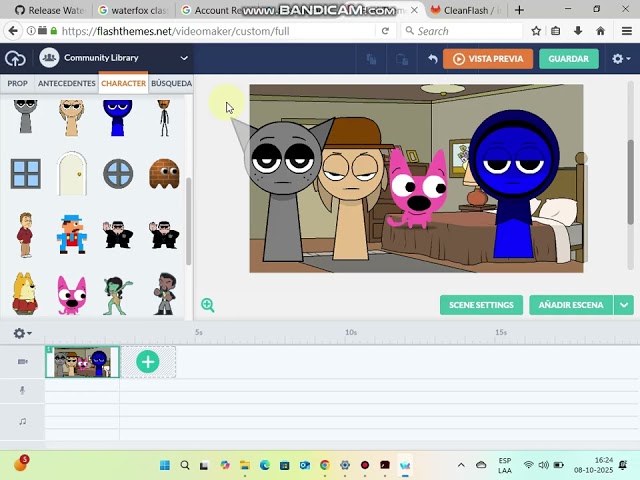Viewport: 640px width, 480px height.
Task: Open the settings gear dropdown in the top right
Action: [x=621, y=59]
